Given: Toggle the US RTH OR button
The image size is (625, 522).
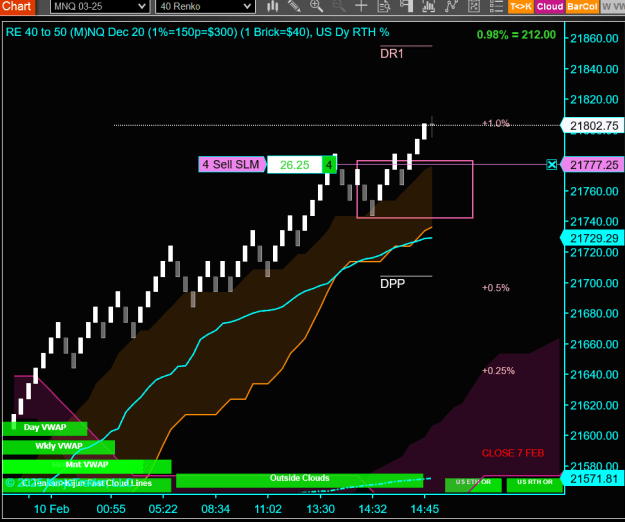Looking at the screenshot, I should point(535,484).
